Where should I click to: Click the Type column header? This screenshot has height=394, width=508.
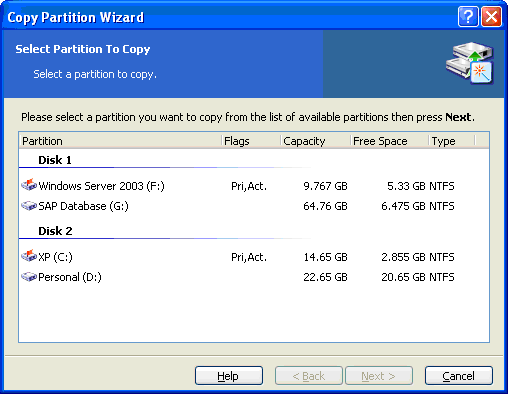click(452, 141)
